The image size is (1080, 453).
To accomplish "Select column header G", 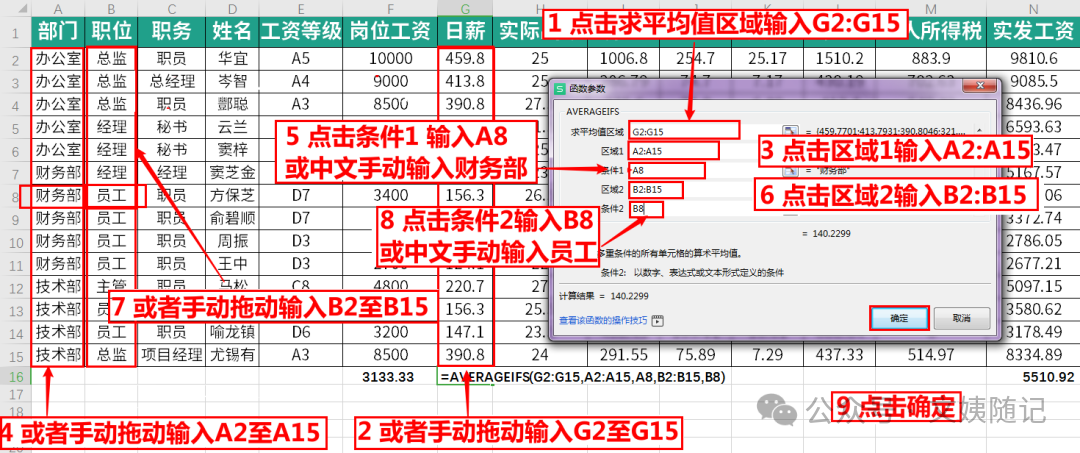I will pos(465,8).
